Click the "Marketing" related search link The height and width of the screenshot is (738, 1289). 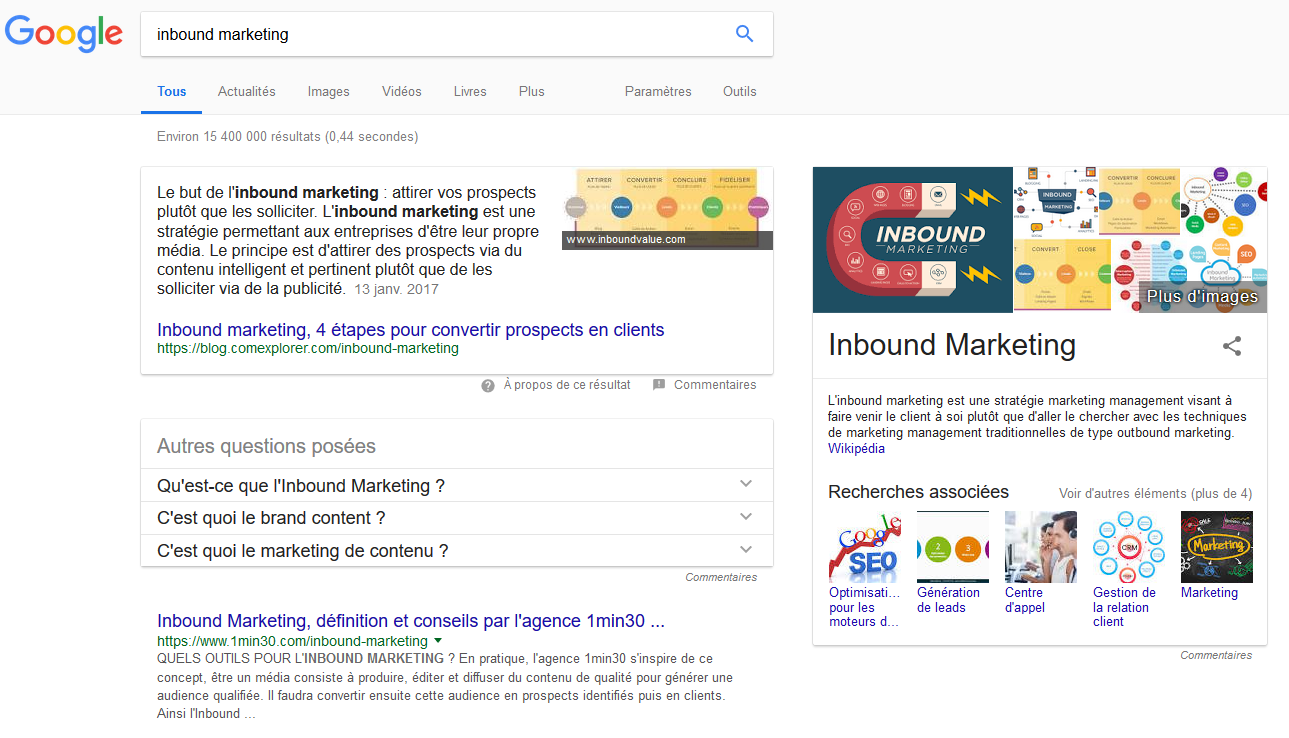pyautogui.click(x=1209, y=593)
